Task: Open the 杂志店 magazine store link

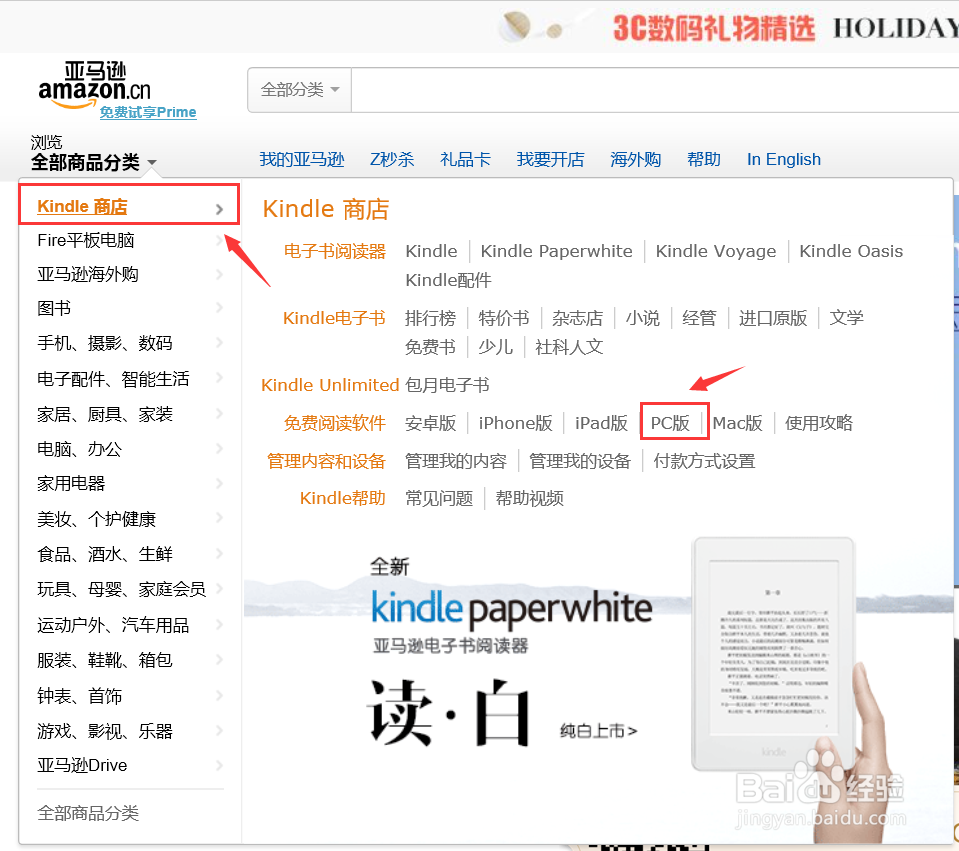Action: 577,318
